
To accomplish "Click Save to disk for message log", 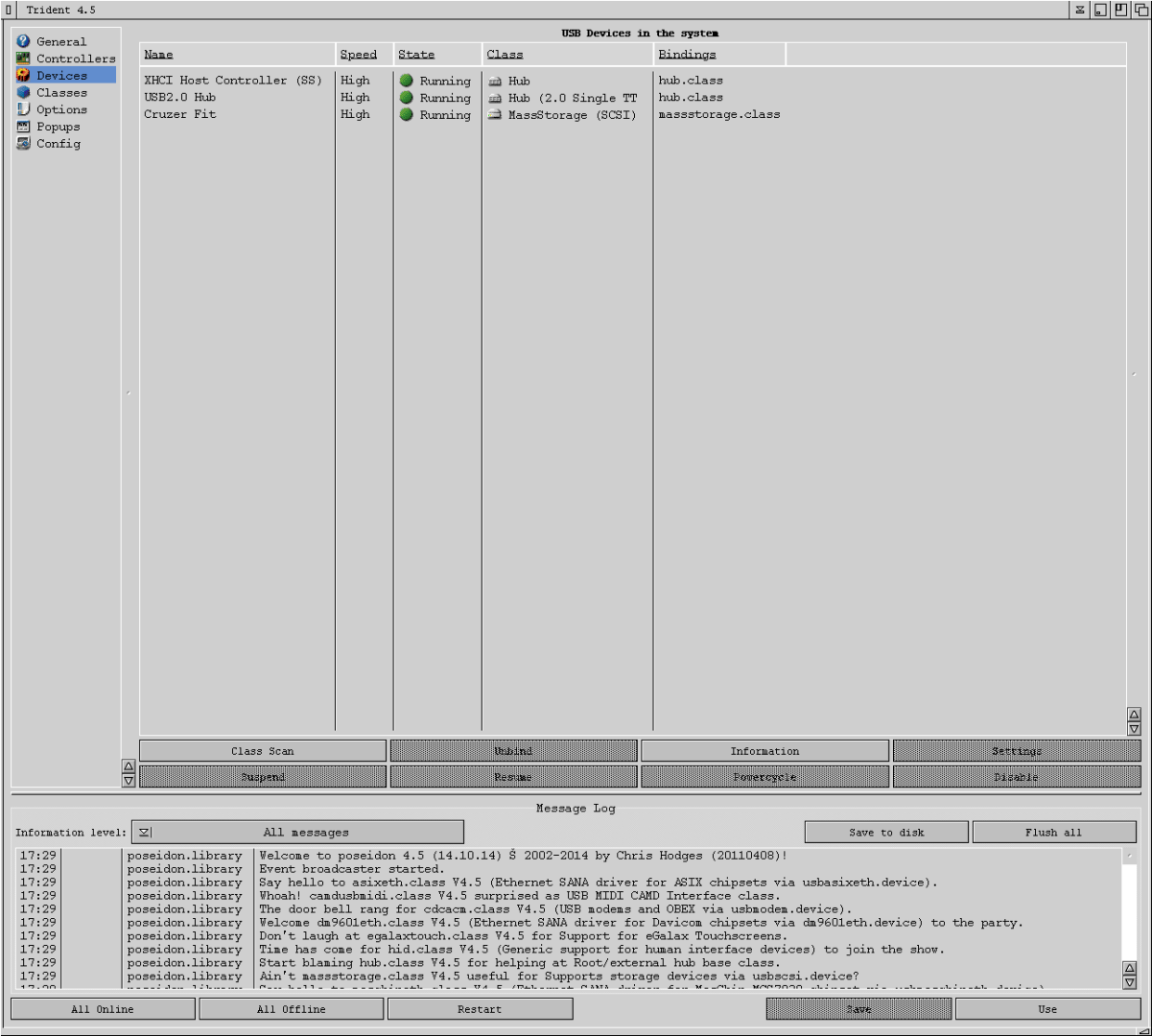I will (x=886, y=833).
